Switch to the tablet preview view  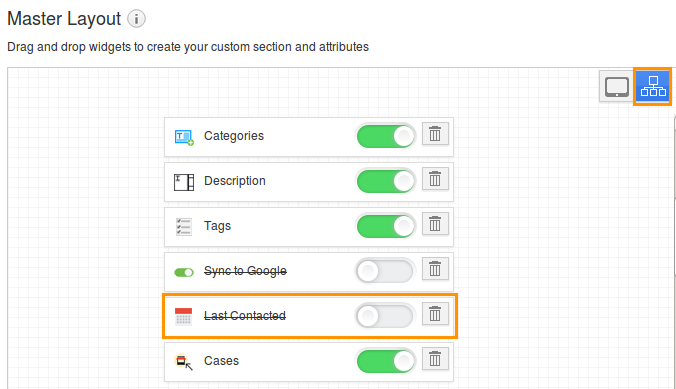point(617,87)
